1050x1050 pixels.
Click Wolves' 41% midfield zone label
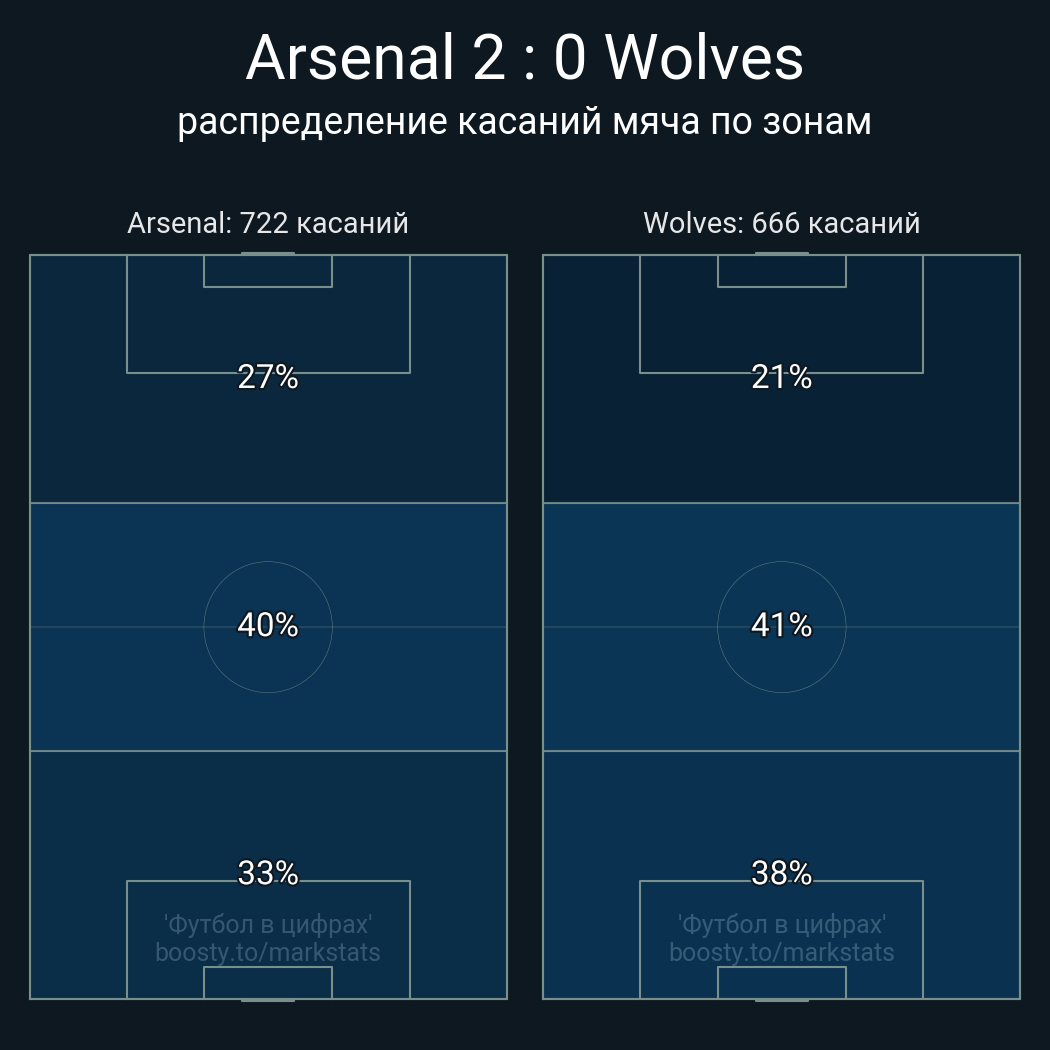click(x=781, y=625)
